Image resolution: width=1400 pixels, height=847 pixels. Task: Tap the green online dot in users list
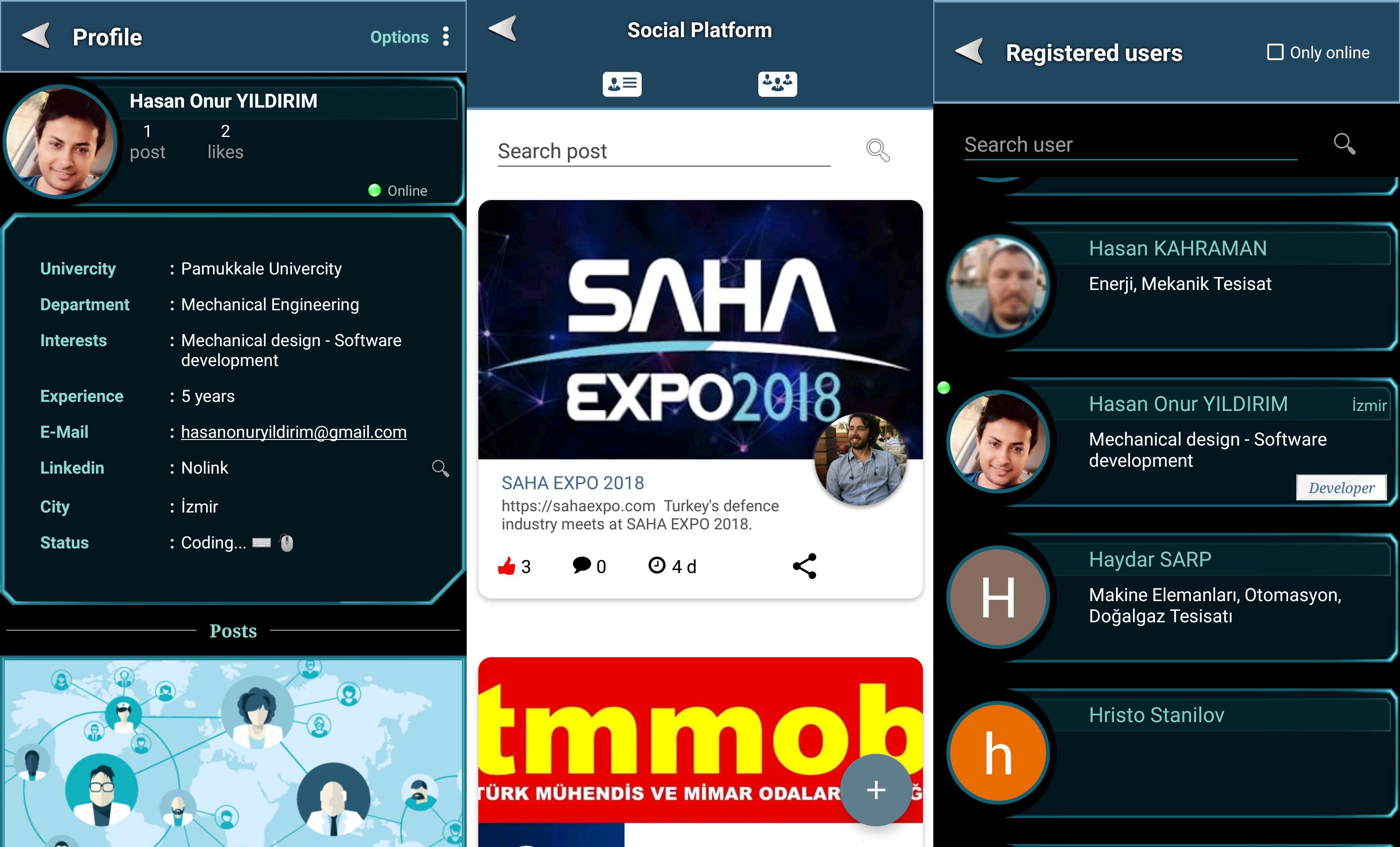coord(944,388)
